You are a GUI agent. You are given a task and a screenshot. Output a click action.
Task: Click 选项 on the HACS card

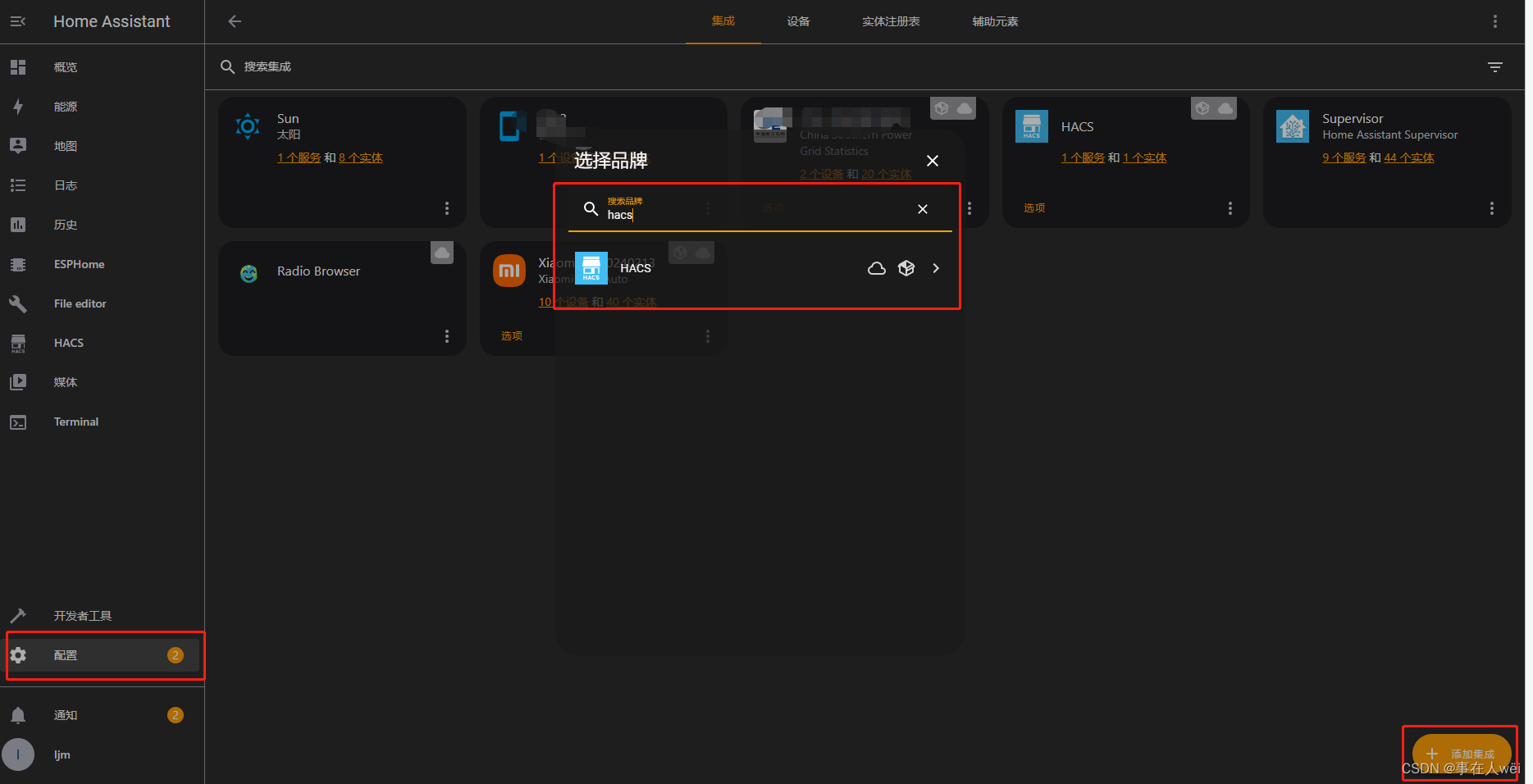tap(1034, 208)
